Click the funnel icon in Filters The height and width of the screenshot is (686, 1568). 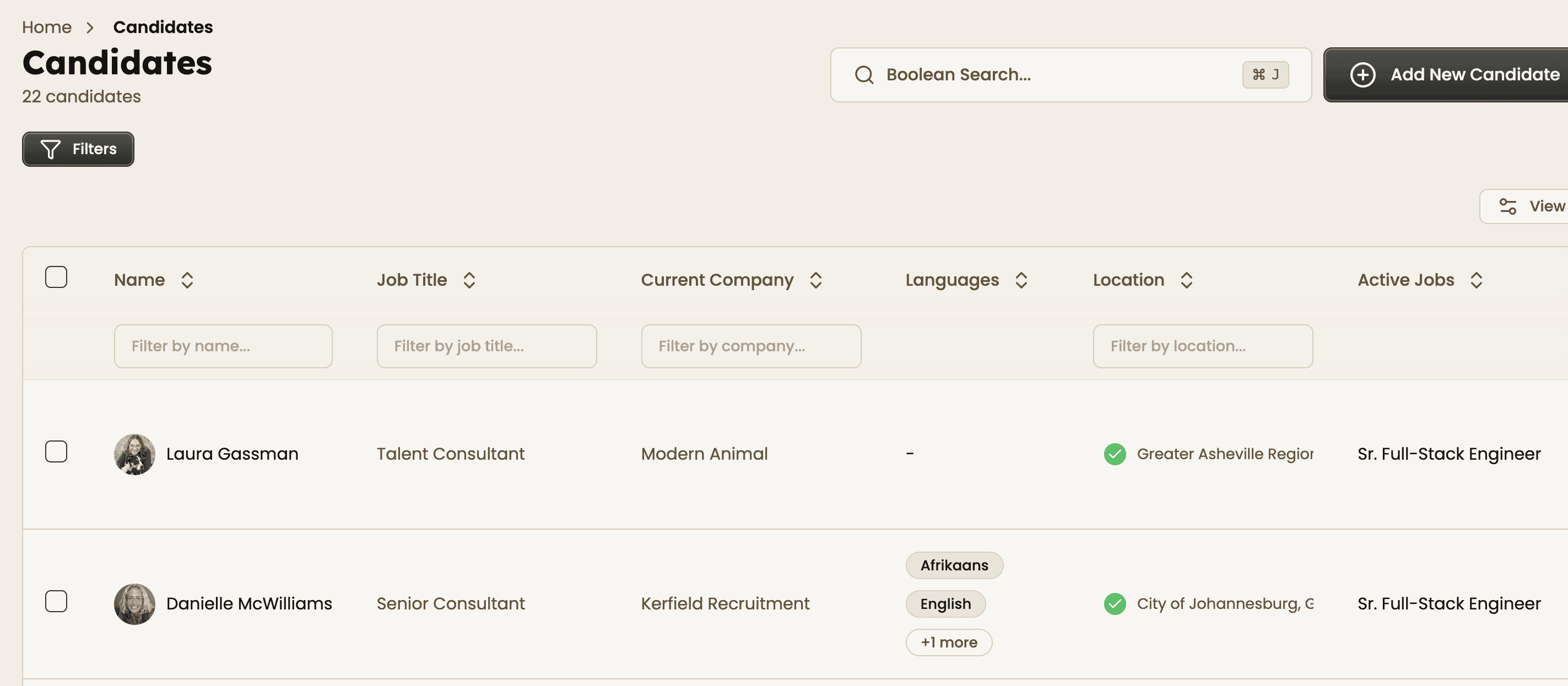tap(51, 149)
